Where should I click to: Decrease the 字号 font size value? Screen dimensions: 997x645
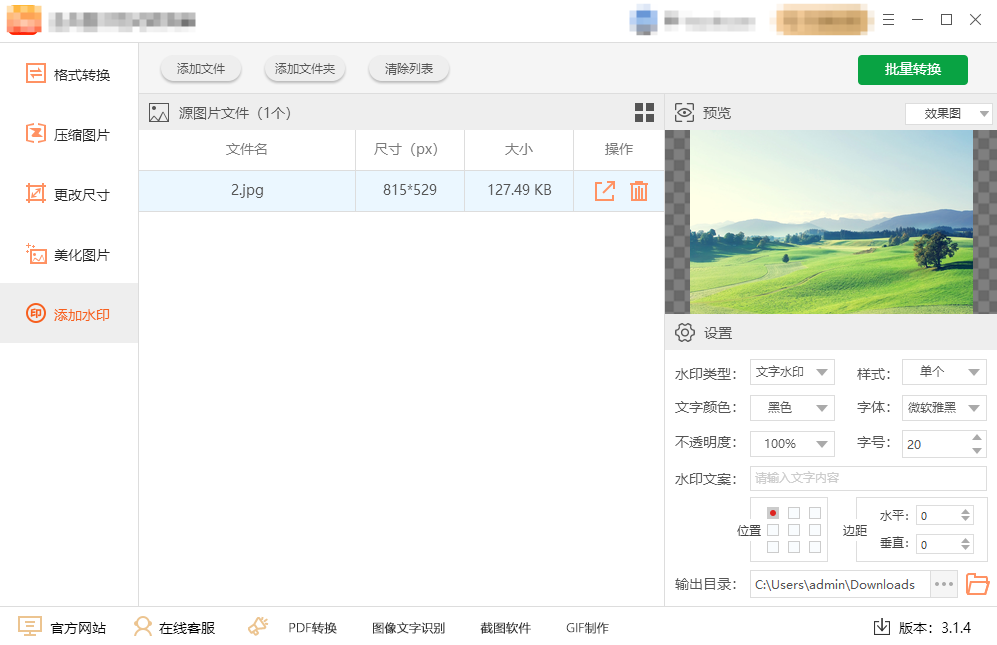pos(977,450)
